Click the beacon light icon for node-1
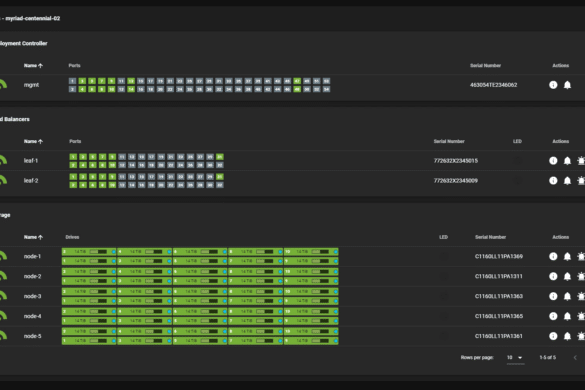The height and width of the screenshot is (390, 585). click(581, 256)
